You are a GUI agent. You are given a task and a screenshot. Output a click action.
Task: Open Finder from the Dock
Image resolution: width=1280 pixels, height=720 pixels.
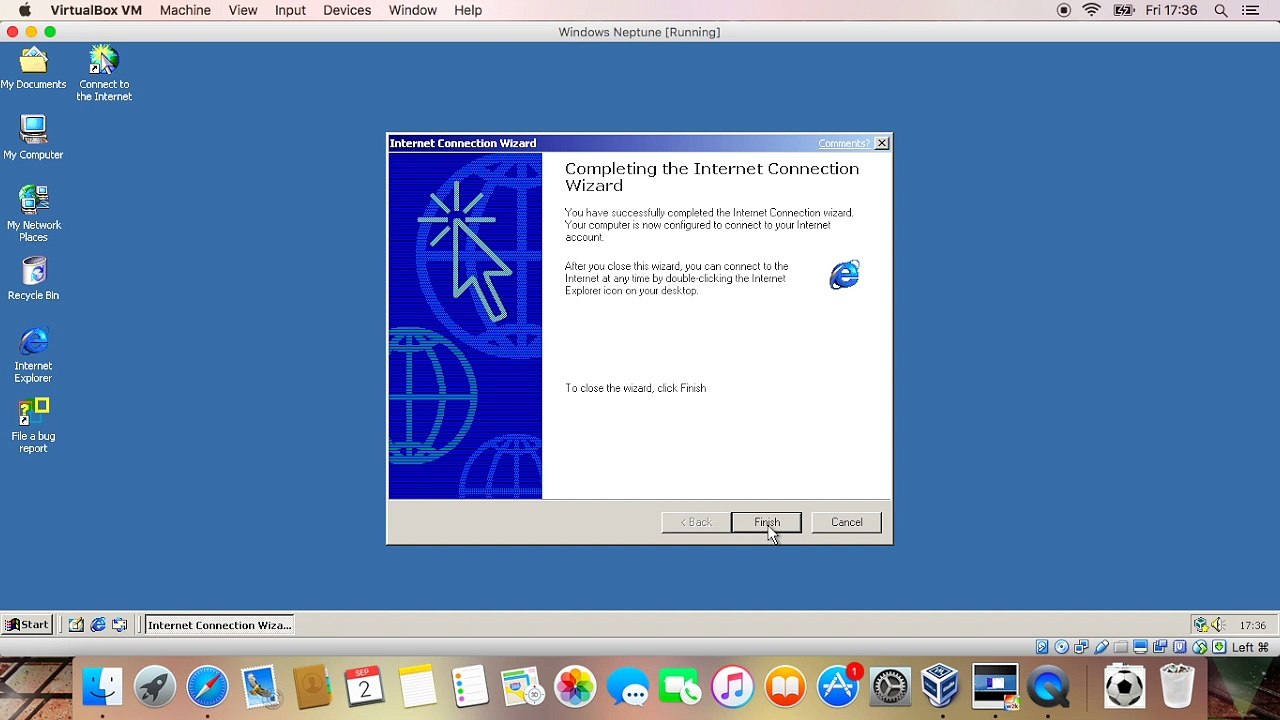102,688
